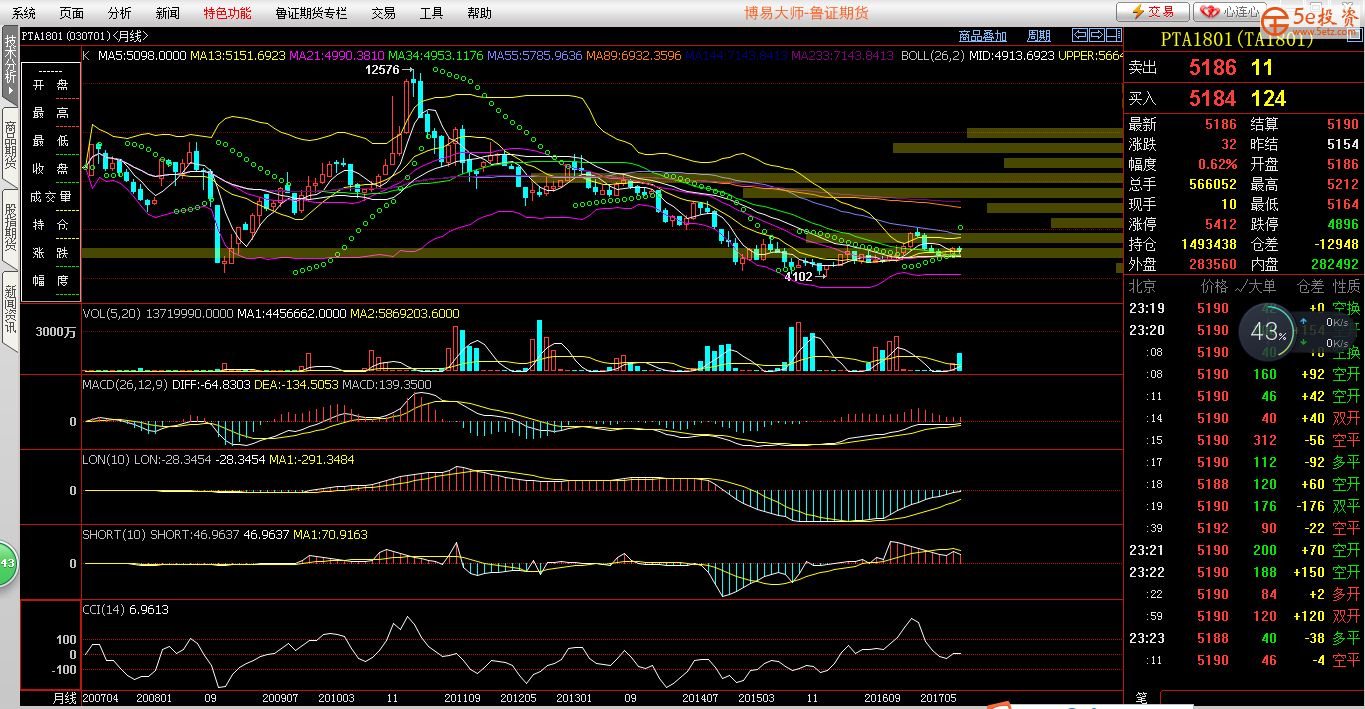The image size is (1365, 709).
Task: Click the 幅度 legend row
Action: (x=52, y=281)
